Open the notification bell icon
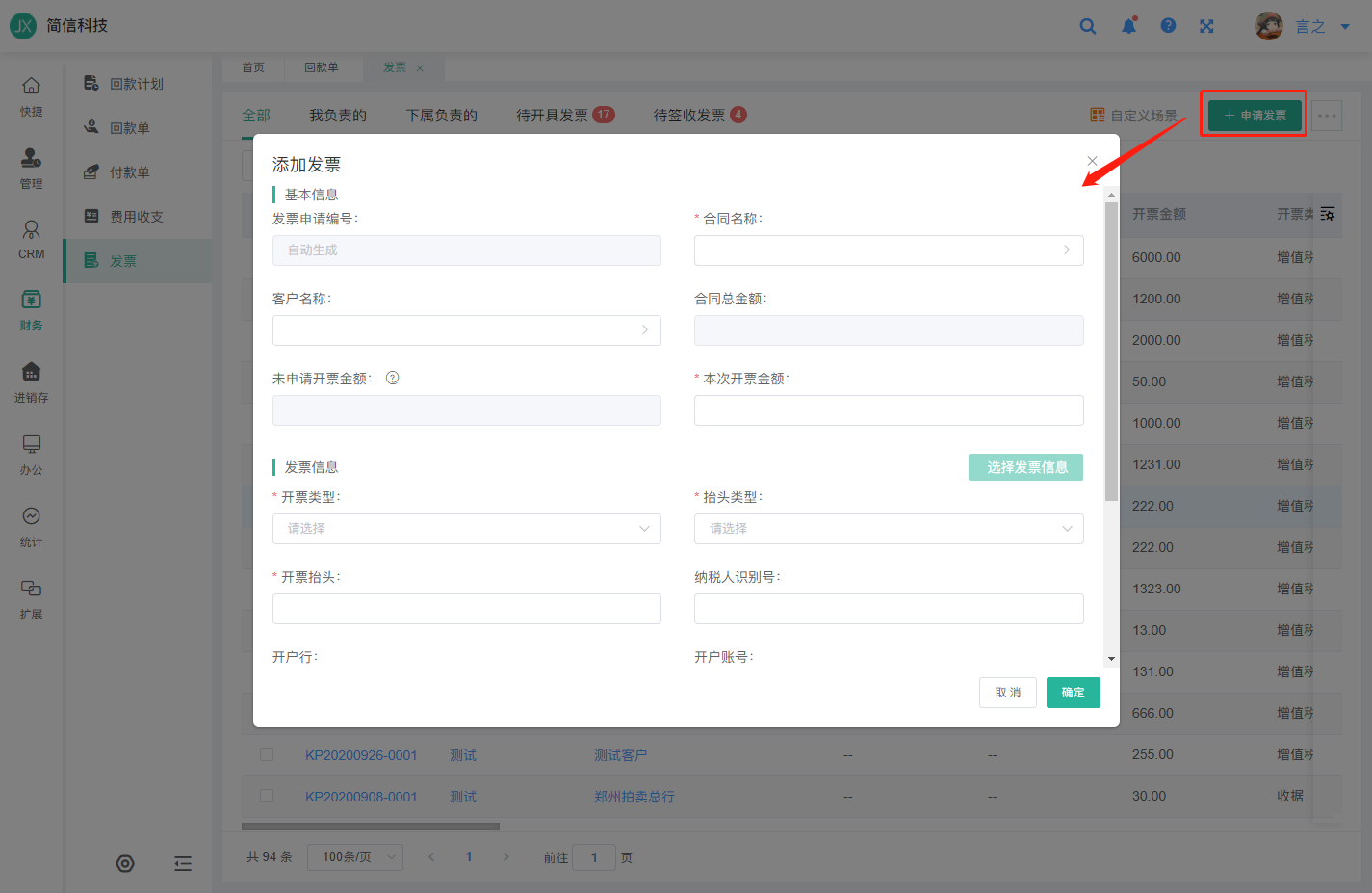 pyautogui.click(x=1128, y=26)
